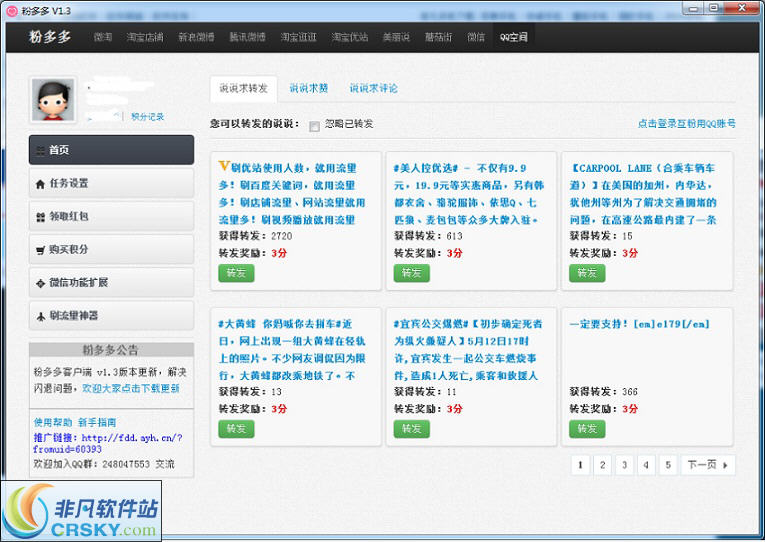The image size is (765, 542).
Task: Open 微信功能扩展 in the sidebar
Action: (x=111, y=282)
